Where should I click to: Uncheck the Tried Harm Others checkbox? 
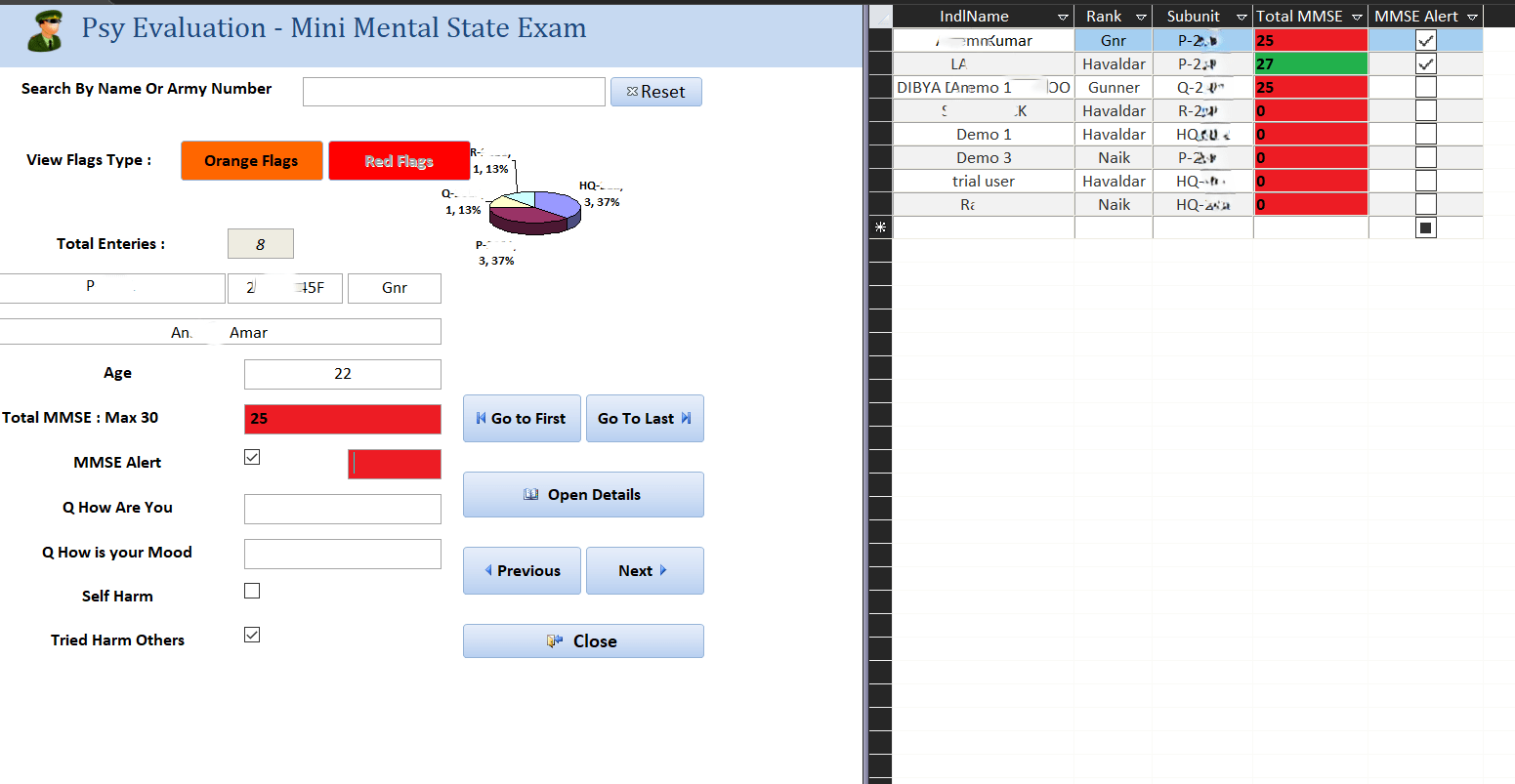point(252,635)
